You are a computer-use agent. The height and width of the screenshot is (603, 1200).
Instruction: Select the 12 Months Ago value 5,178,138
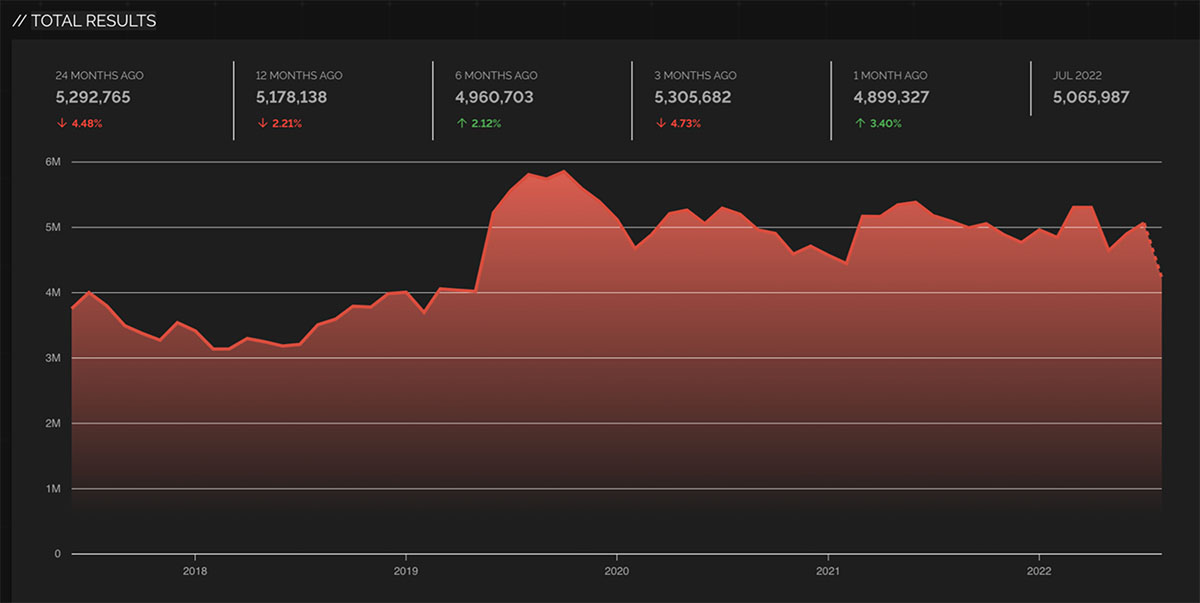(x=291, y=97)
